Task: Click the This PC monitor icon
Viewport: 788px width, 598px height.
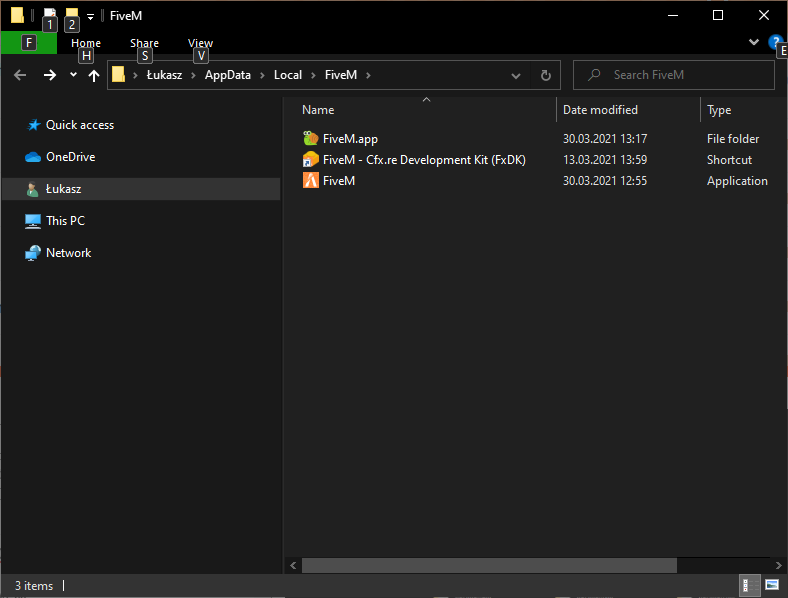Action: (33, 221)
